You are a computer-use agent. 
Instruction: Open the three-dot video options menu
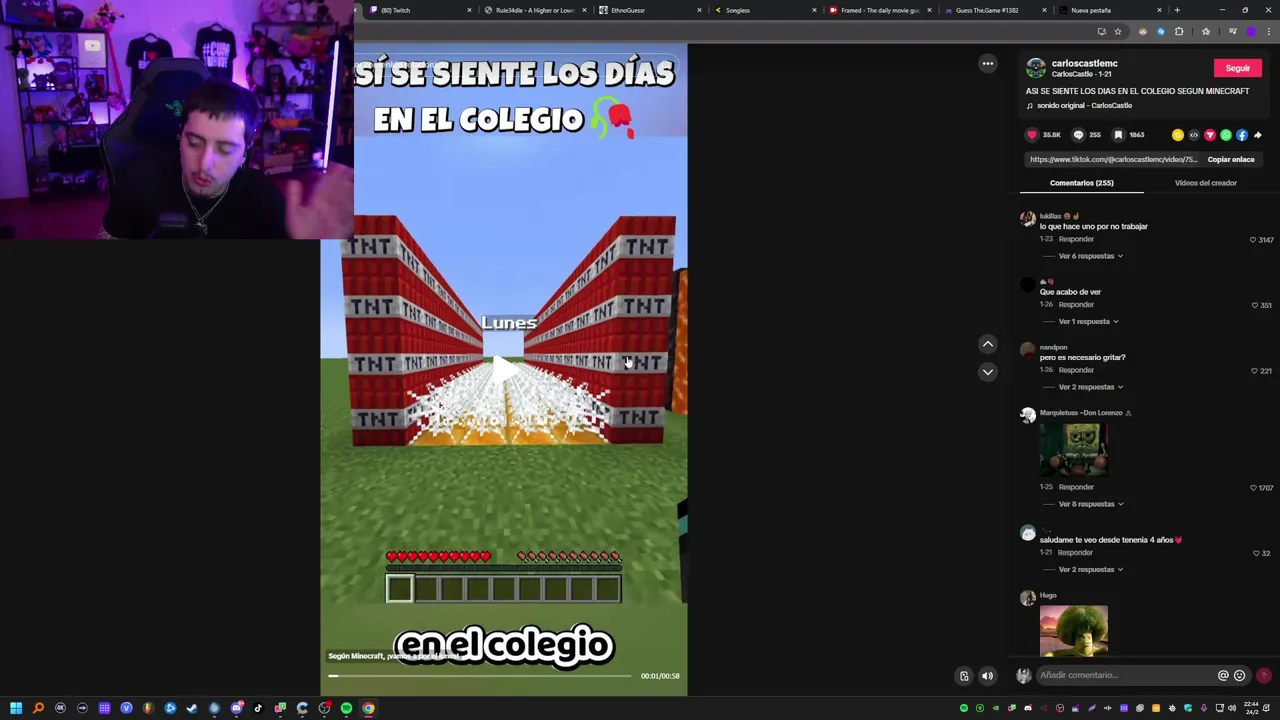[987, 64]
